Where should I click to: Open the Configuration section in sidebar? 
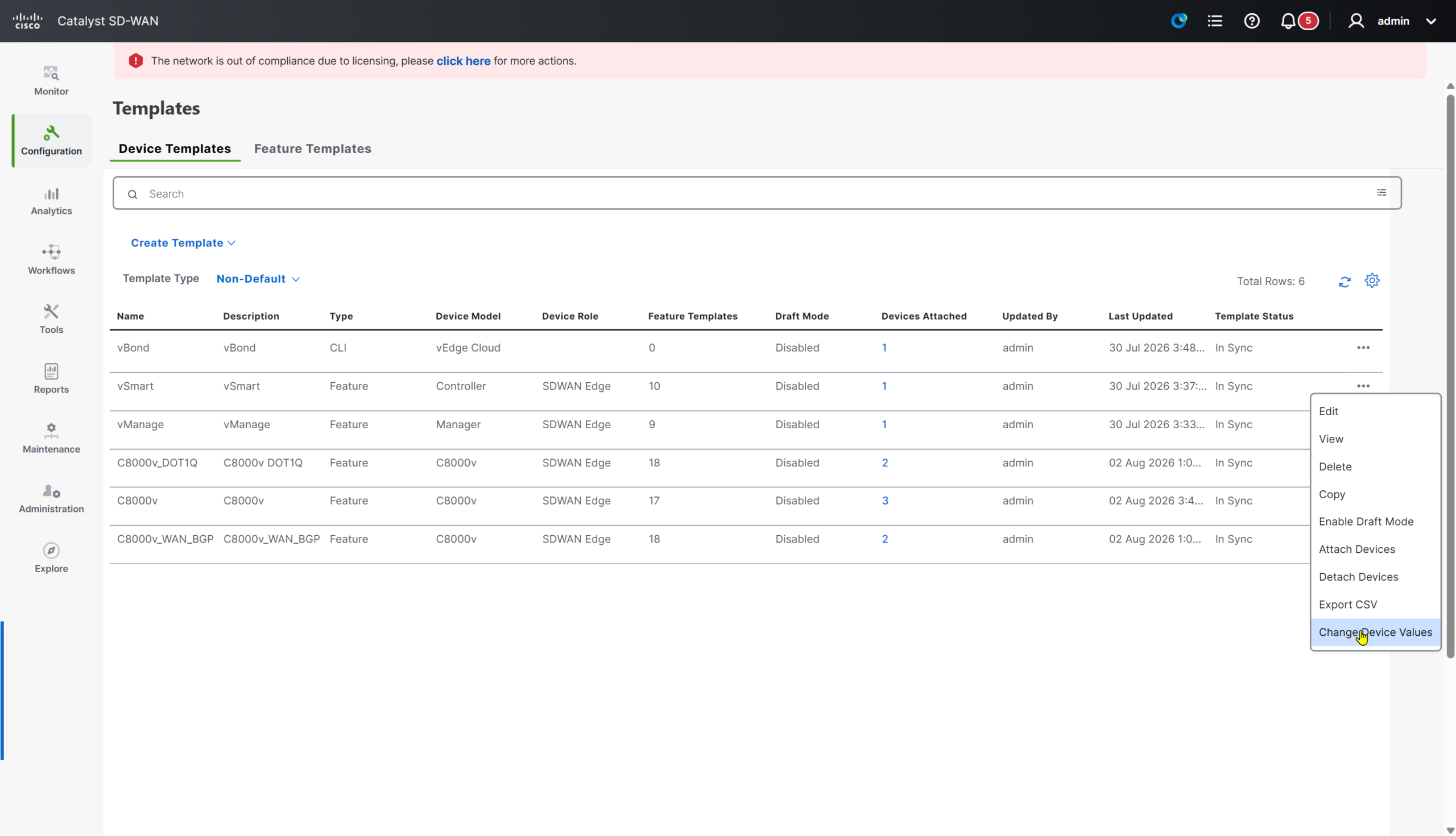[x=51, y=140]
